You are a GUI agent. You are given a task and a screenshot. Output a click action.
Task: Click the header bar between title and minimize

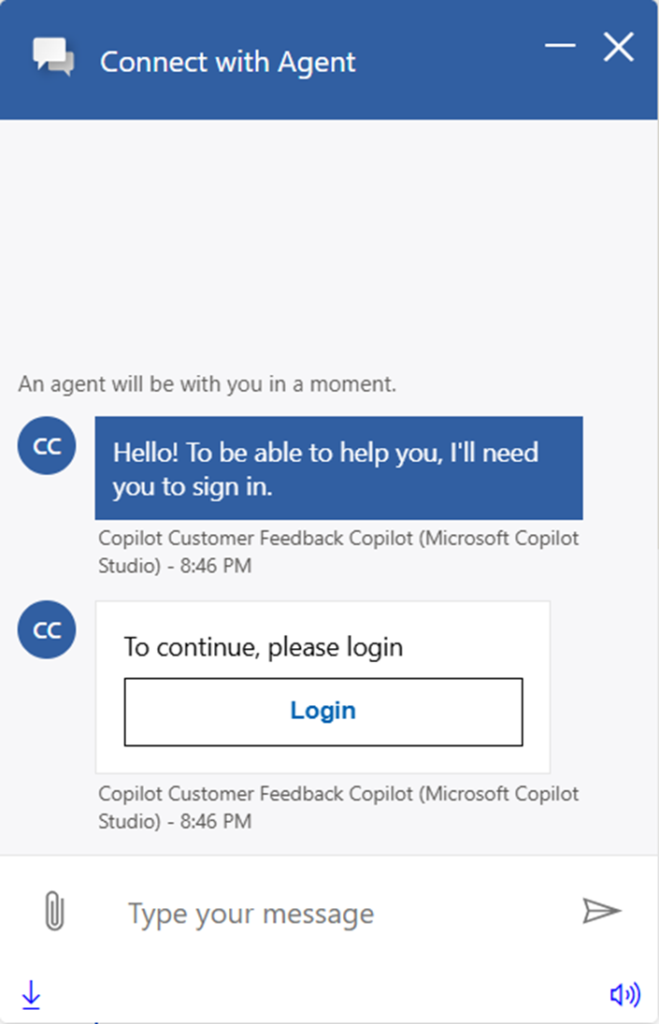pos(450,60)
